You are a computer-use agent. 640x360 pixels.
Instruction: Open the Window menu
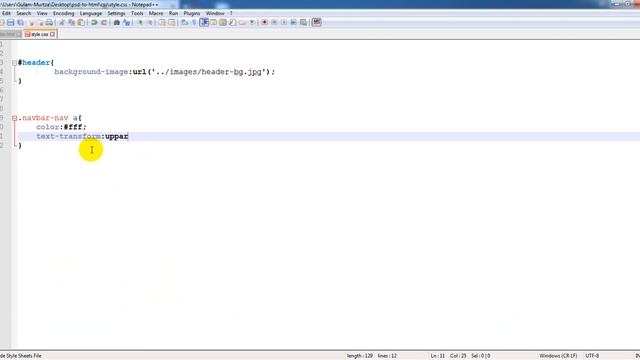tap(215, 13)
